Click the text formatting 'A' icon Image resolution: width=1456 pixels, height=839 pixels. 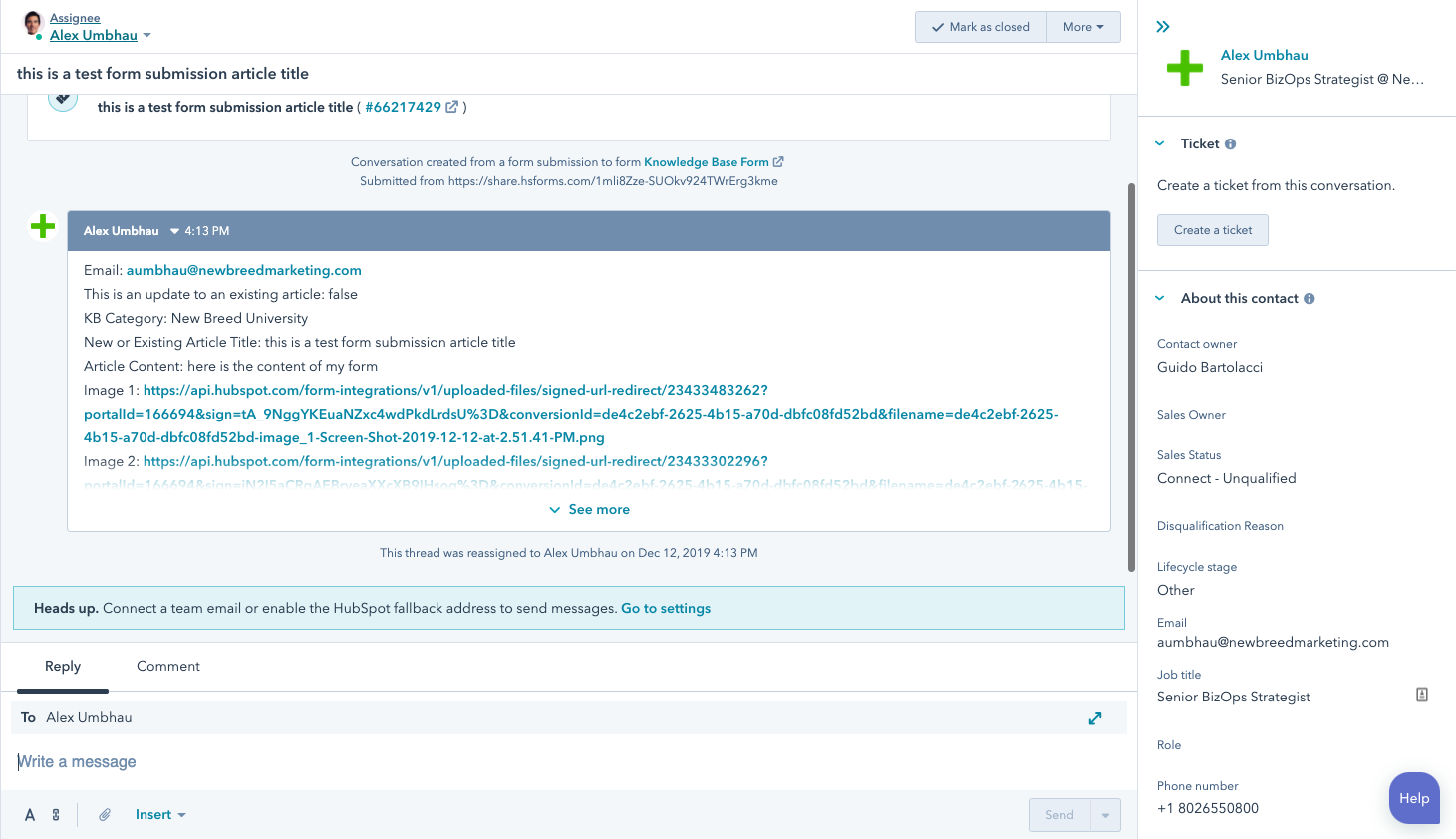30,815
